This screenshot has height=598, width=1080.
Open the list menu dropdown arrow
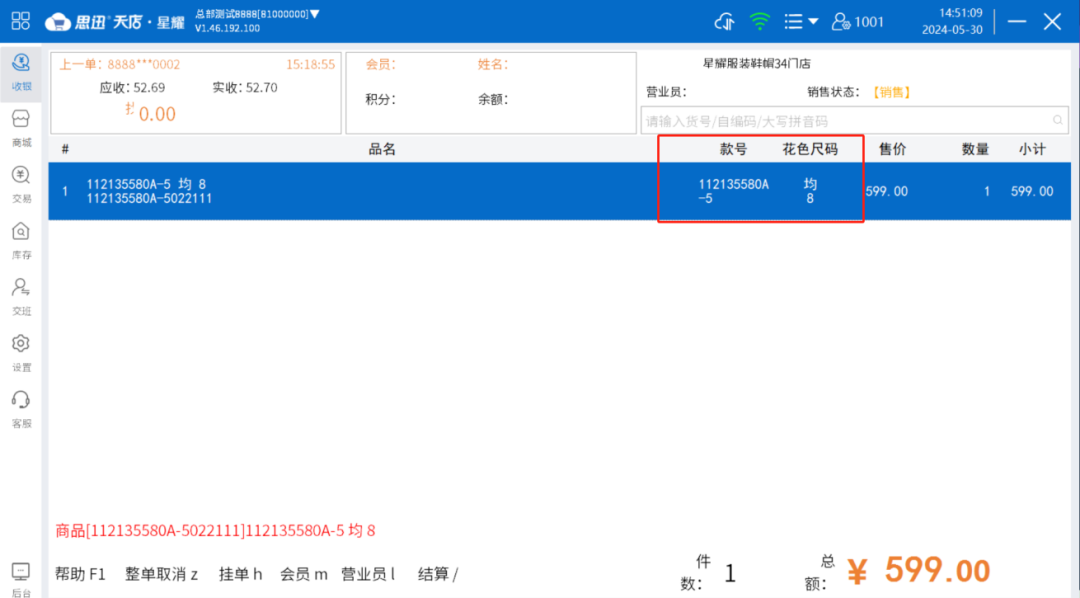pos(813,20)
